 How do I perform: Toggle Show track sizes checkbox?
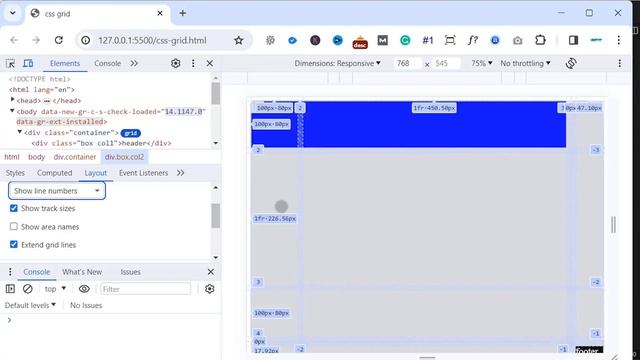point(13,208)
